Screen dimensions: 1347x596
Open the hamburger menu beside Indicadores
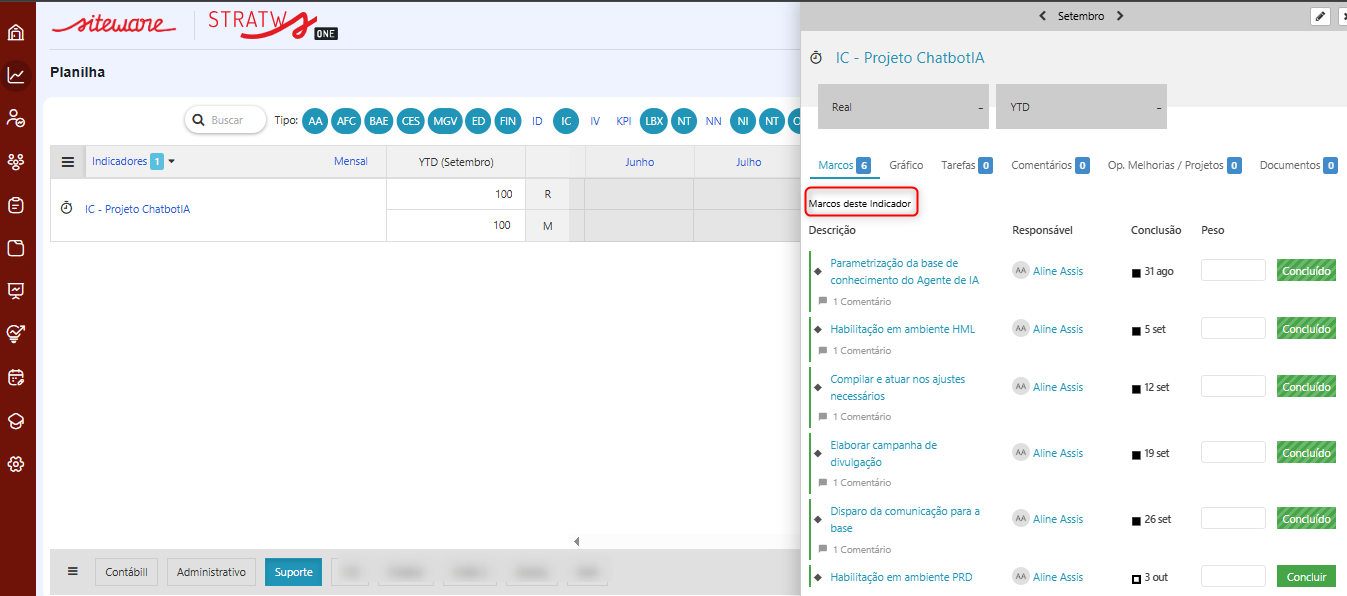pyautogui.click(x=68, y=162)
